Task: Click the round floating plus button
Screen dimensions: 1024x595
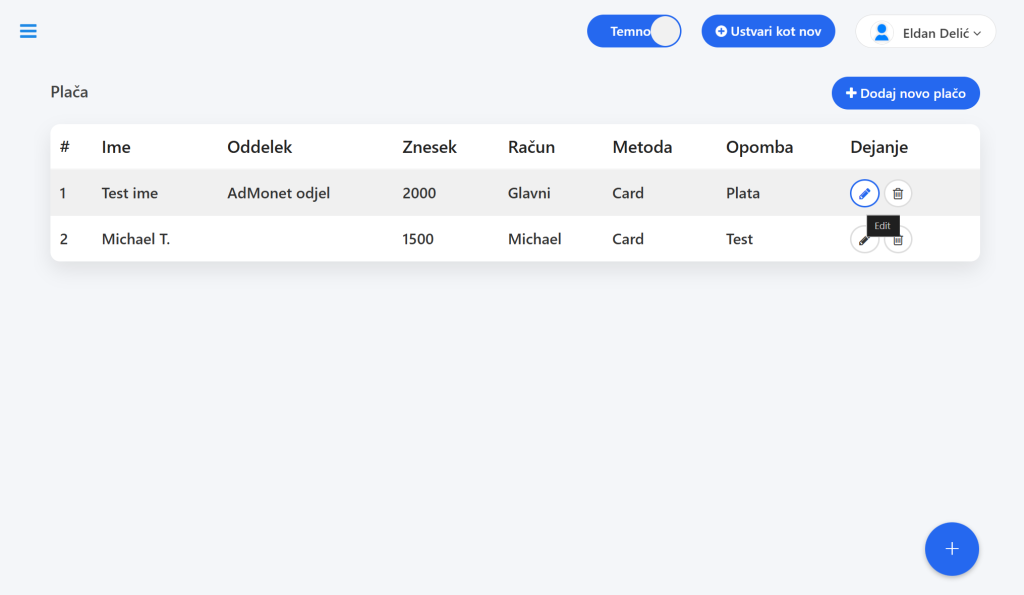Action: (x=952, y=549)
